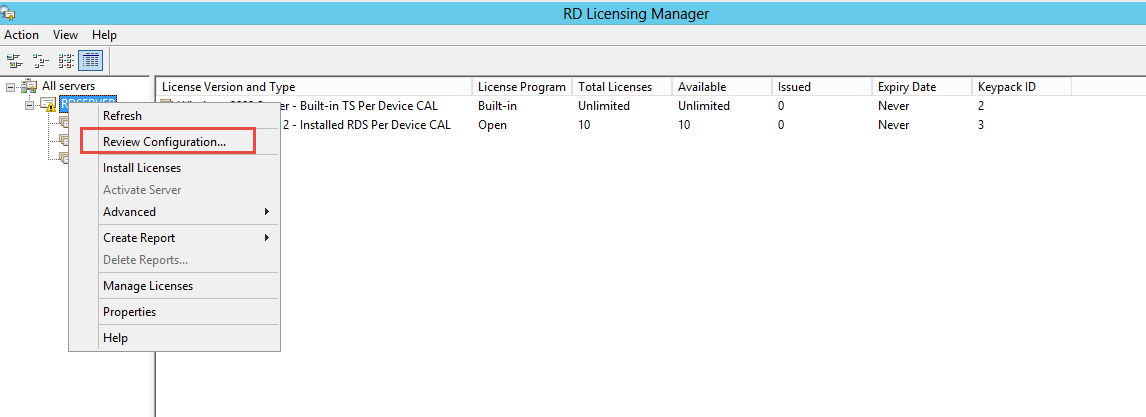
Task: Sort by Keypack ID column header
Action: tap(1022, 87)
